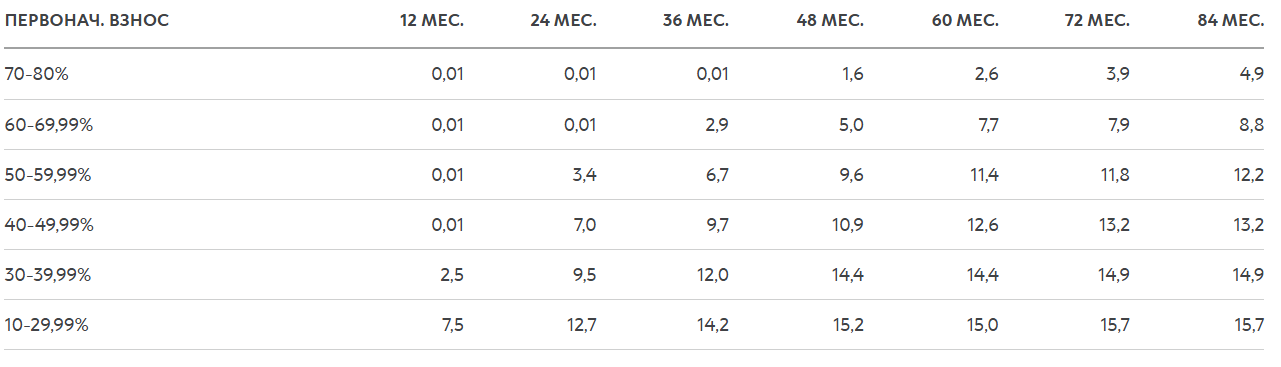Screen dimensions: 1281x367
Task: Click the 84 МЕС. column header
Action: point(1231,22)
